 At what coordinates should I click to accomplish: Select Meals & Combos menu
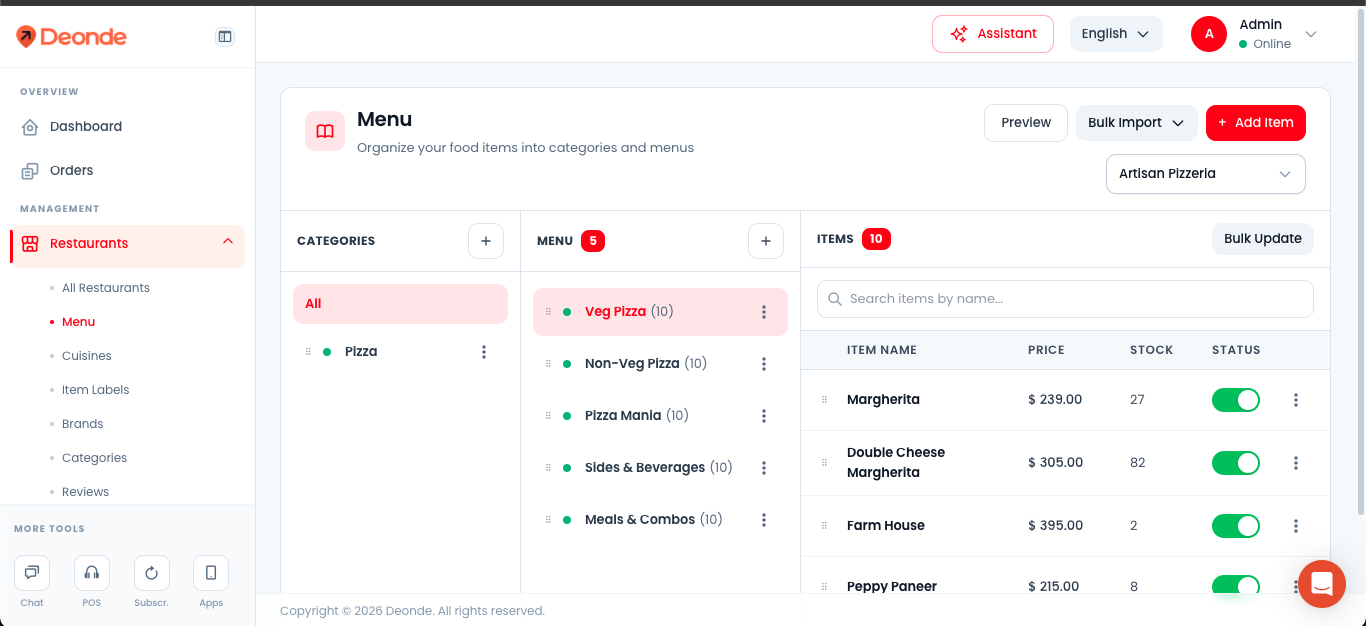[x=660, y=520]
